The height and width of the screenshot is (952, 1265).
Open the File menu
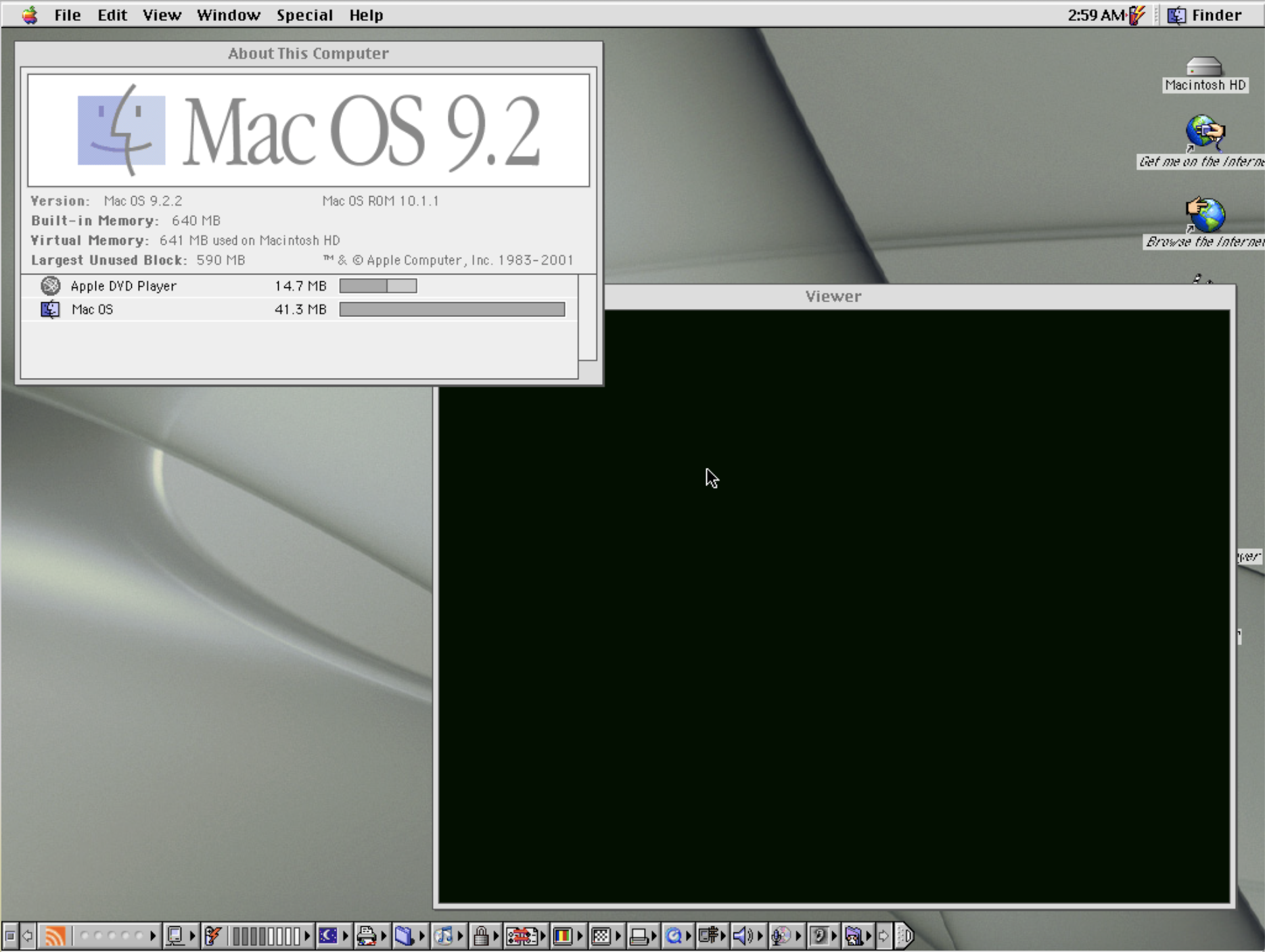pyautogui.click(x=68, y=15)
